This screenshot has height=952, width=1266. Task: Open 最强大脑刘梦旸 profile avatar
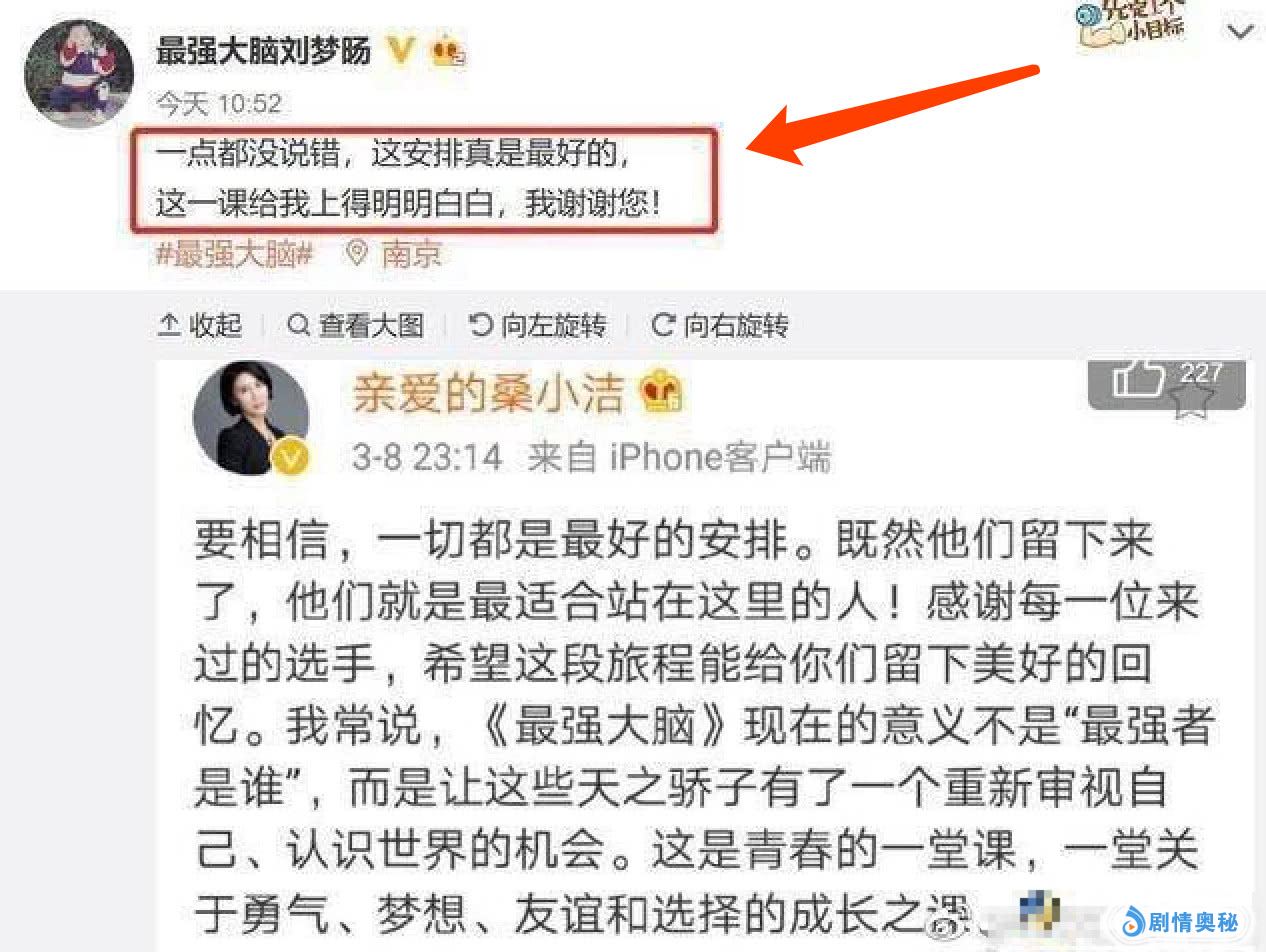79,75
